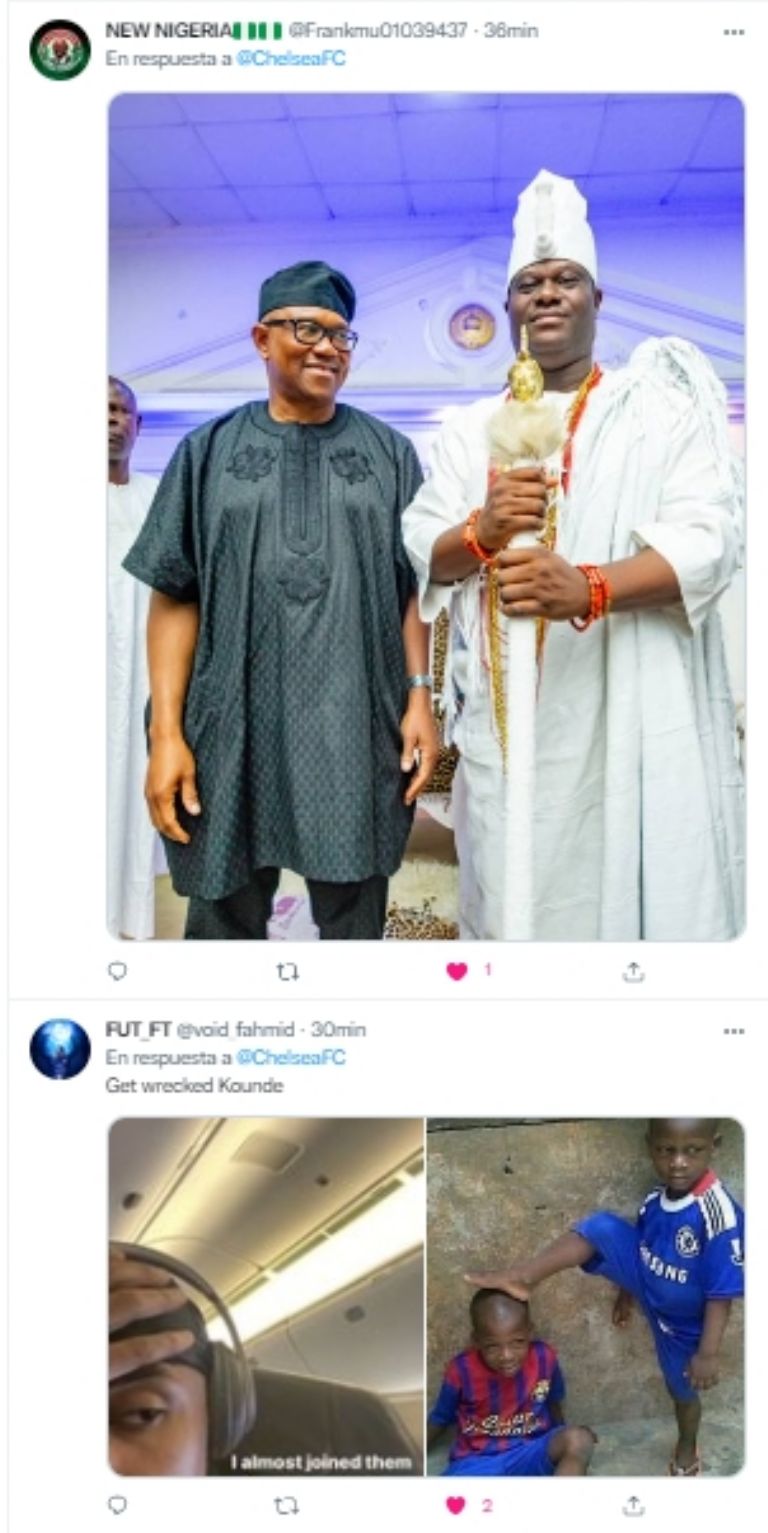The image size is (768, 1533).
Task: Open the kids in football jerseys image
Action: pyautogui.click(x=586, y=1296)
